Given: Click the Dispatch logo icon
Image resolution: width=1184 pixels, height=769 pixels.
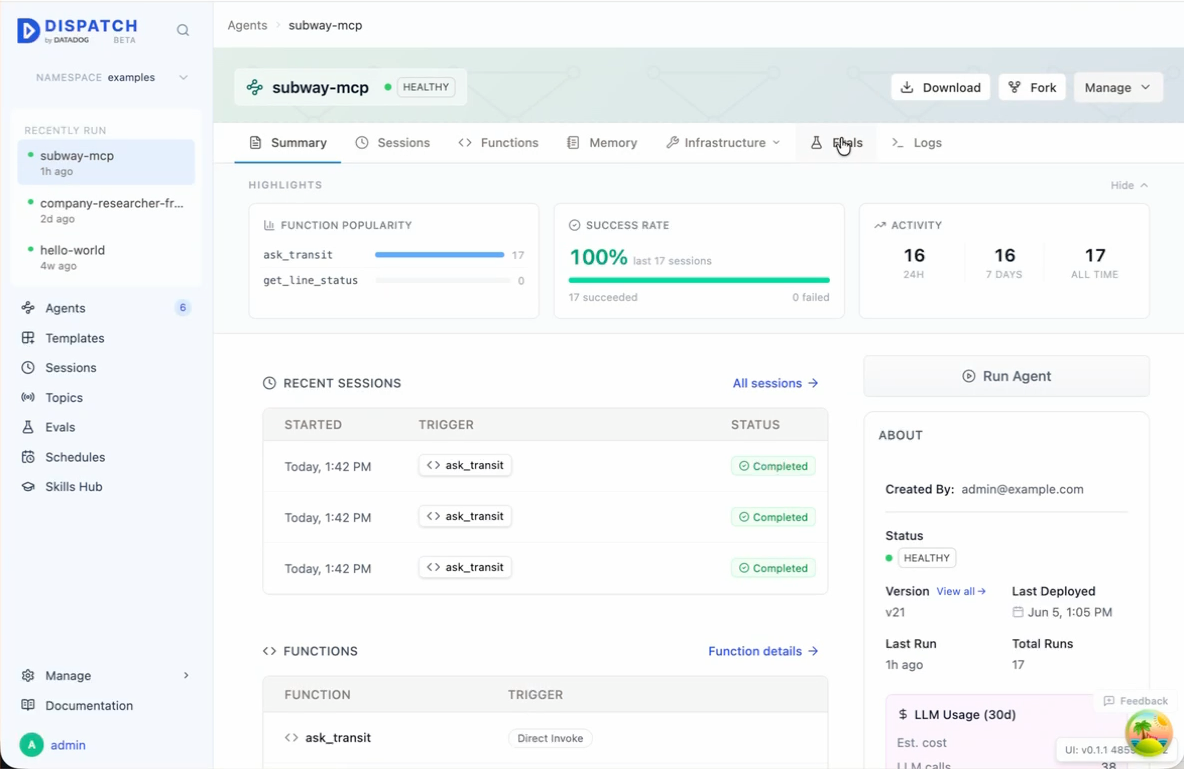Looking at the screenshot, I should [x=28, y=31].
